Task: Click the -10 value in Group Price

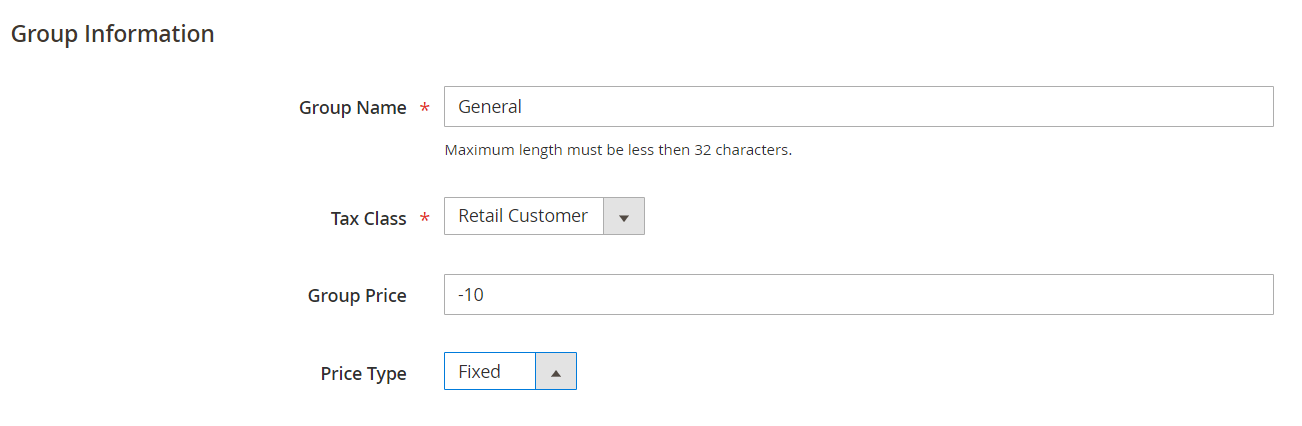Action: (x=471, y=295)
